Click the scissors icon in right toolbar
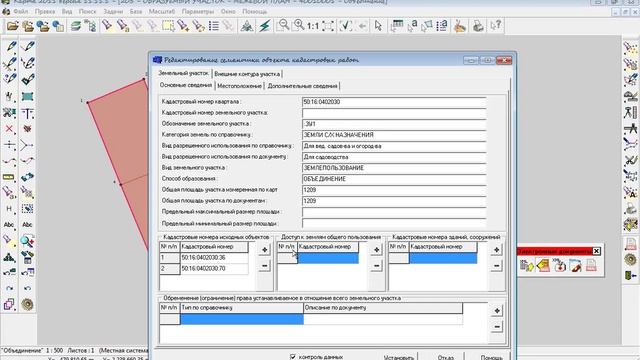The image size is (640, 360). pyautogui.click(x=631, y=160)
